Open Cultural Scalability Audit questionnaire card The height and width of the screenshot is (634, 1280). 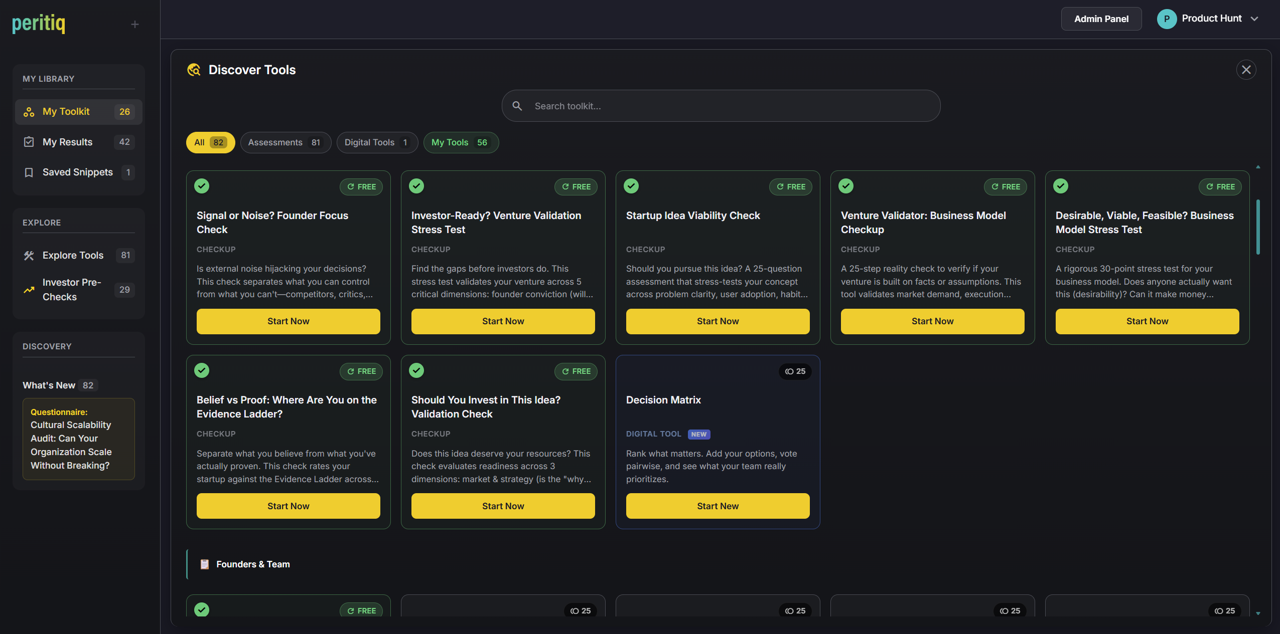pos(79,439)
